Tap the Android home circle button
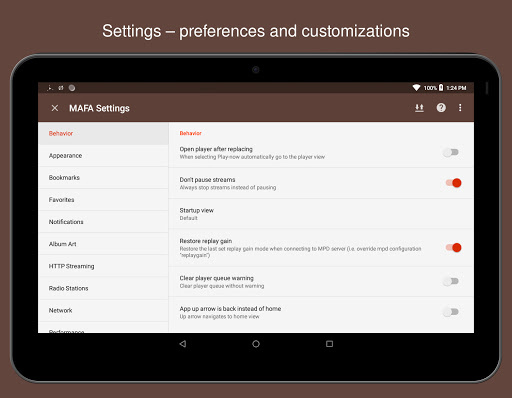Screen dimensions: 512x398 tap(256, 344)
